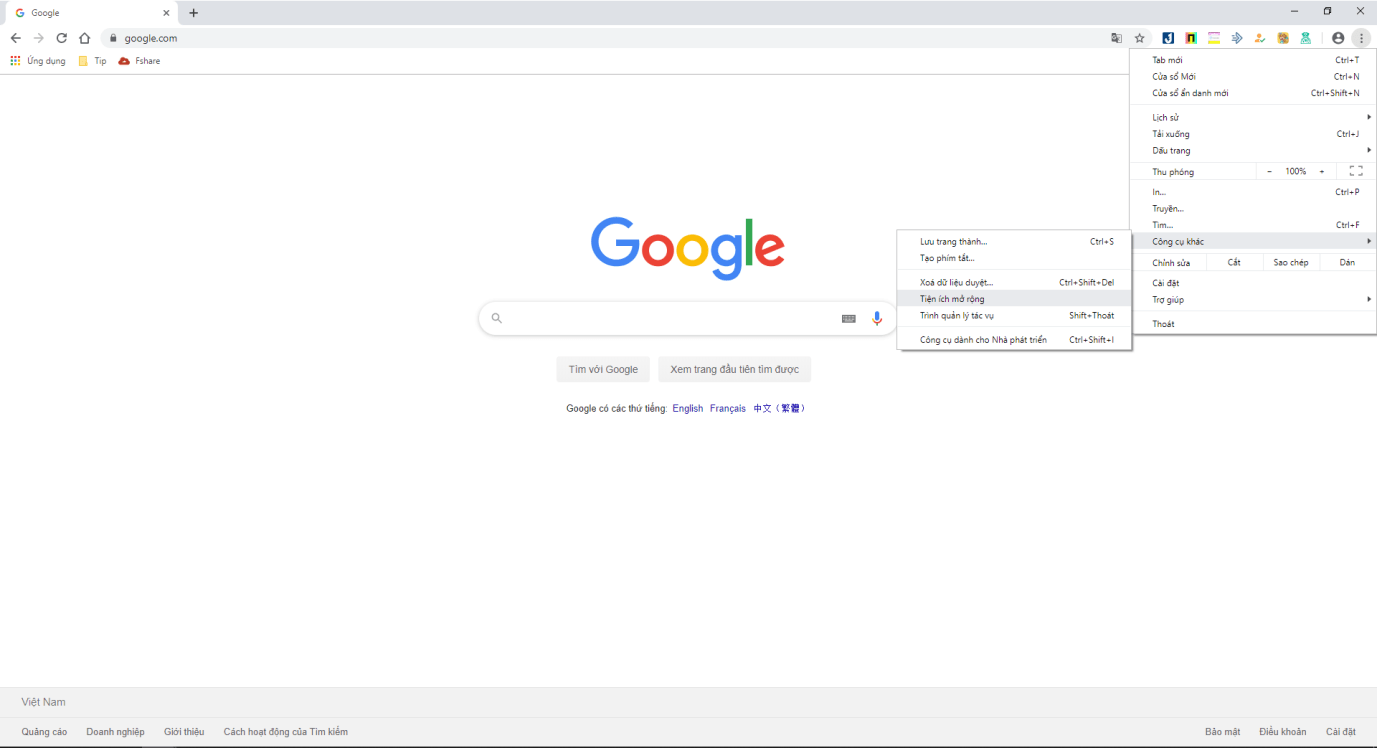
Task: Expand the Trợ giúp submenu
Action: [x=1254, y=300]
